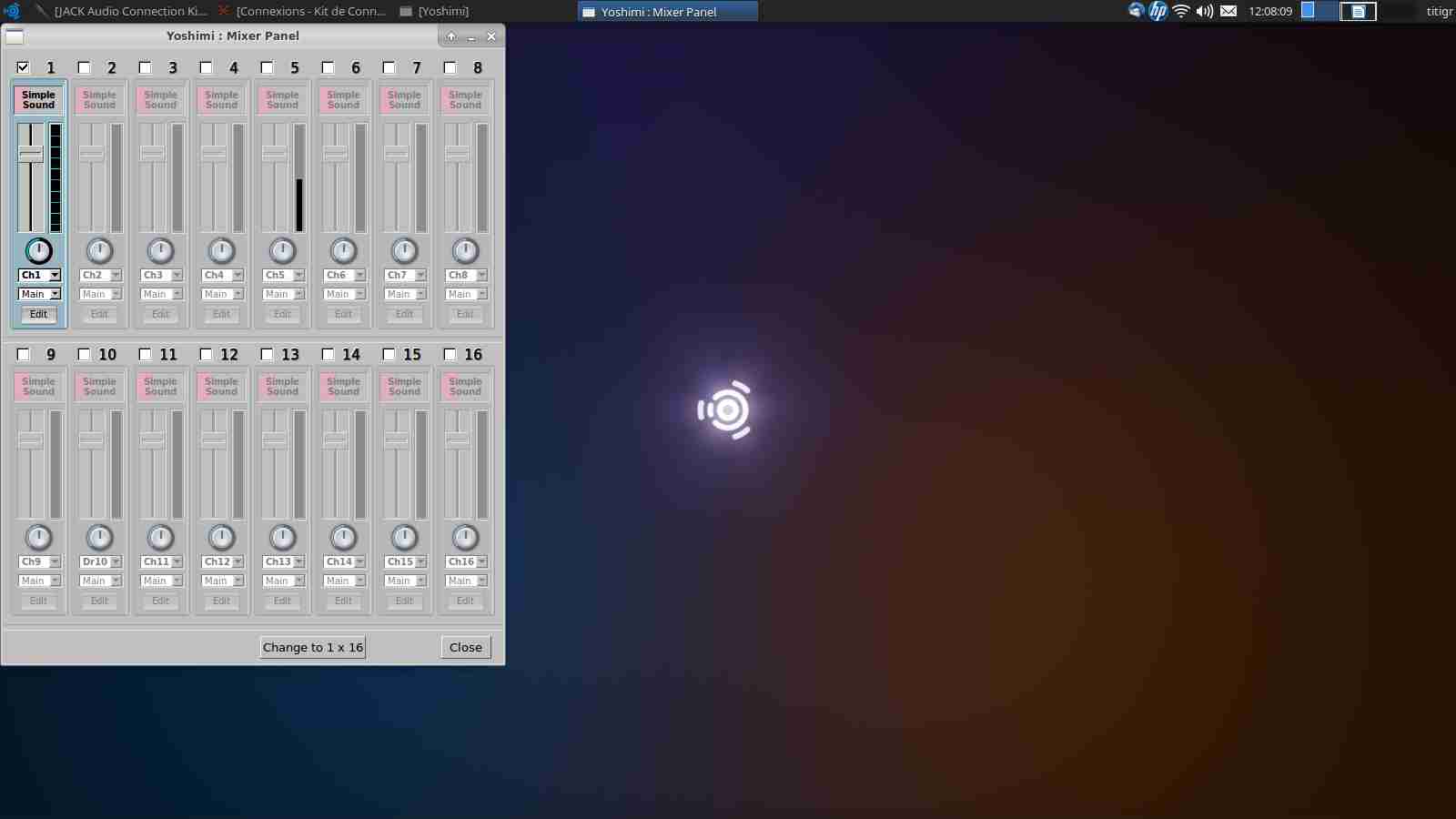
Task: Click the pan knob for part 7
Action: 404,251
